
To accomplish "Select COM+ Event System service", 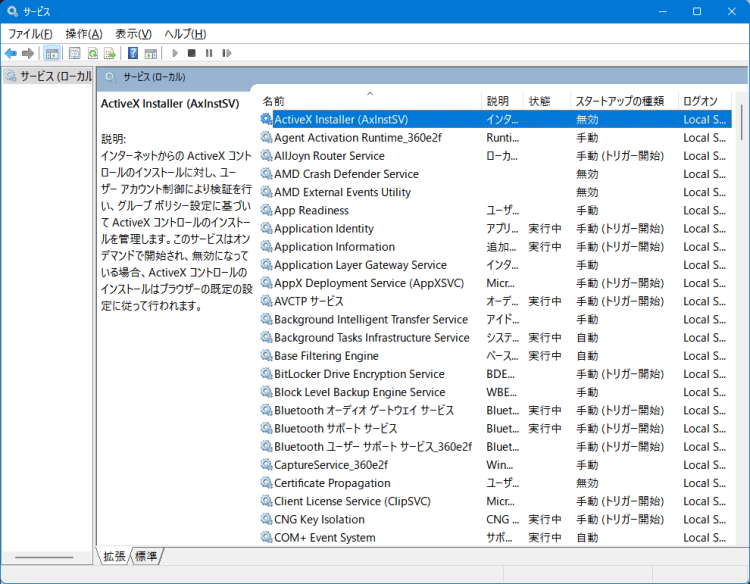I will [x=496, y=538].
